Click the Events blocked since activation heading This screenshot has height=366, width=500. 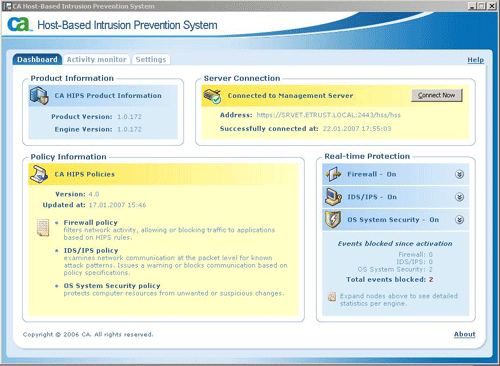point(395,244)
